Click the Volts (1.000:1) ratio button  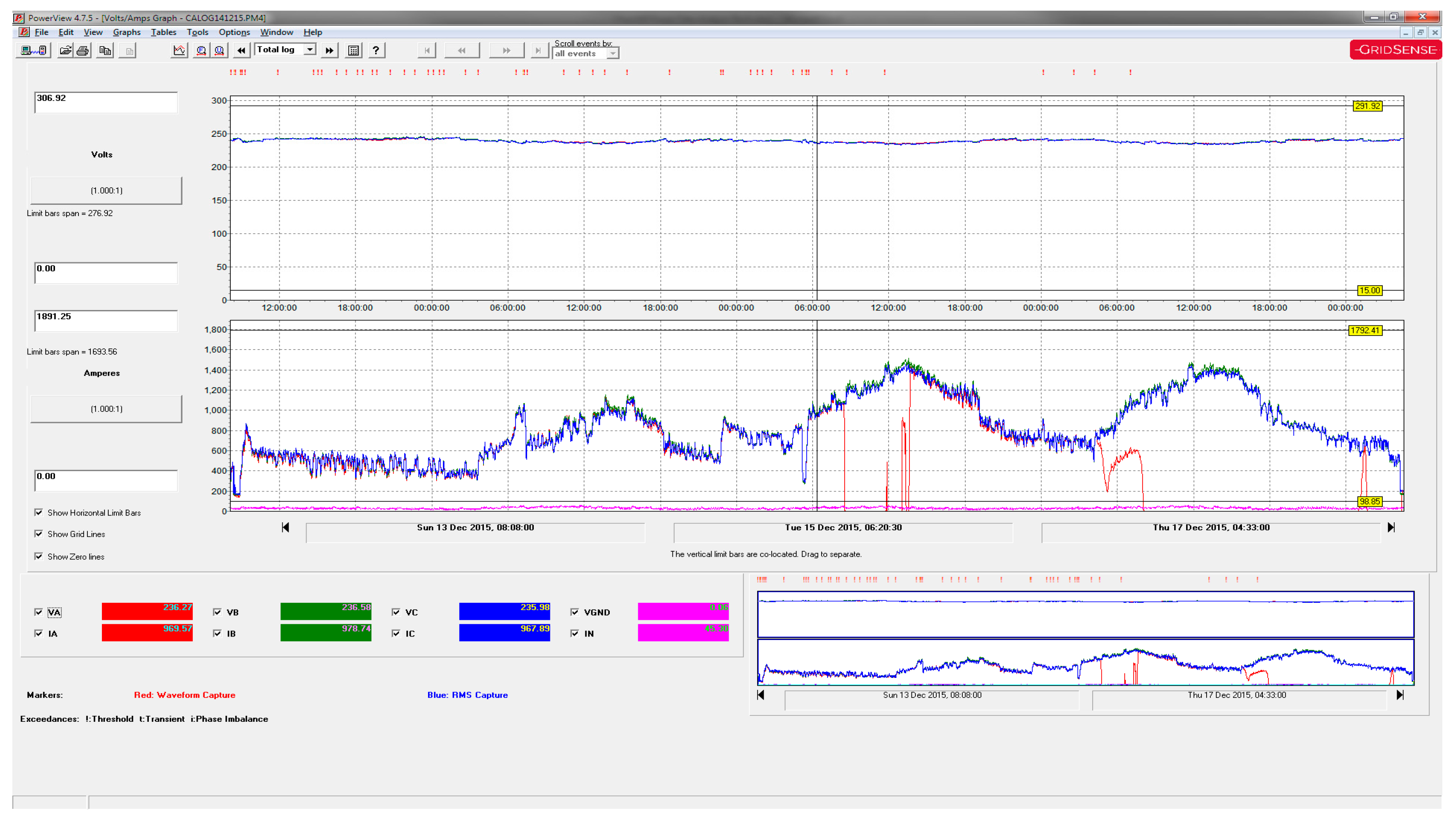point(106,191)
